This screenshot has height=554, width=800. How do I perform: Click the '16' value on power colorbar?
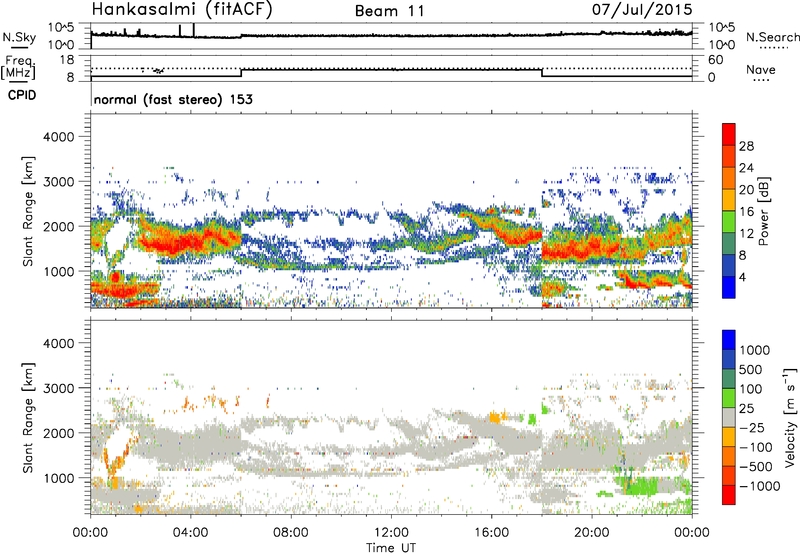[x=746, y=212]
